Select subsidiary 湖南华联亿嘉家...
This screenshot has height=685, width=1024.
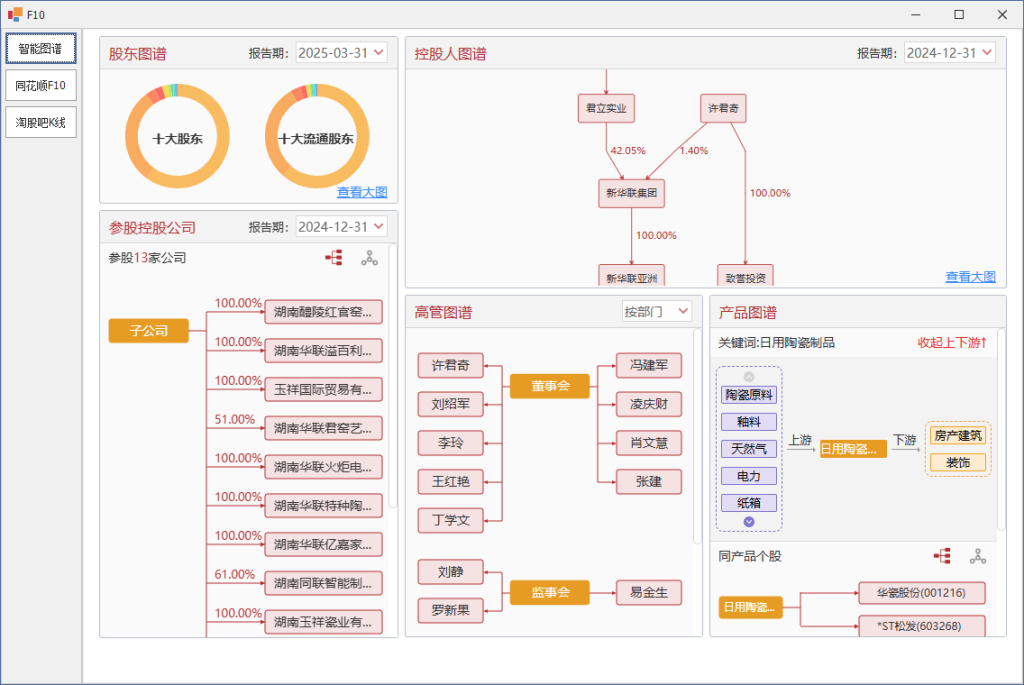click(323, 545)
